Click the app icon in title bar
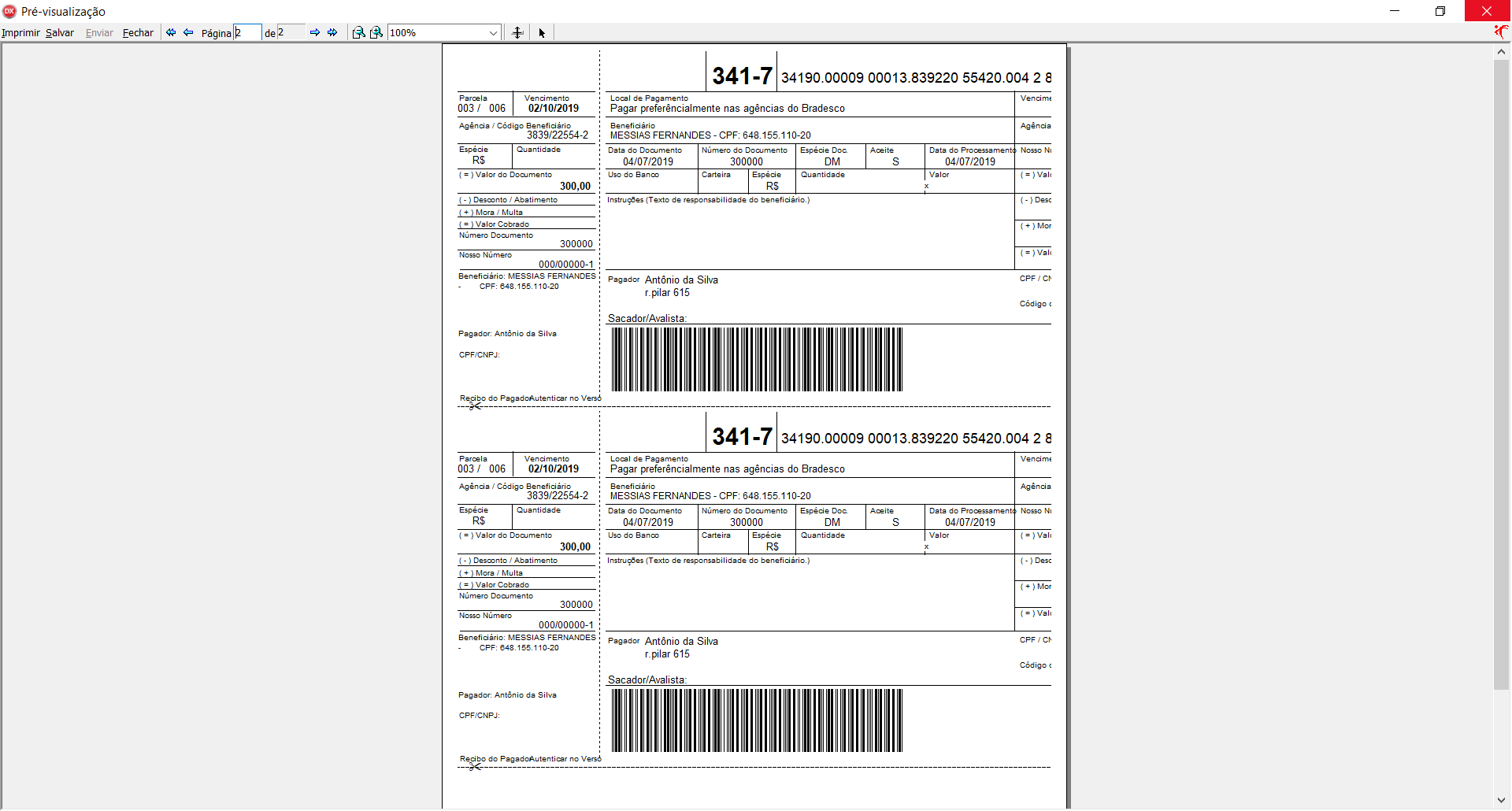This screenshot has height=811, width=1512. pos(9,11)
